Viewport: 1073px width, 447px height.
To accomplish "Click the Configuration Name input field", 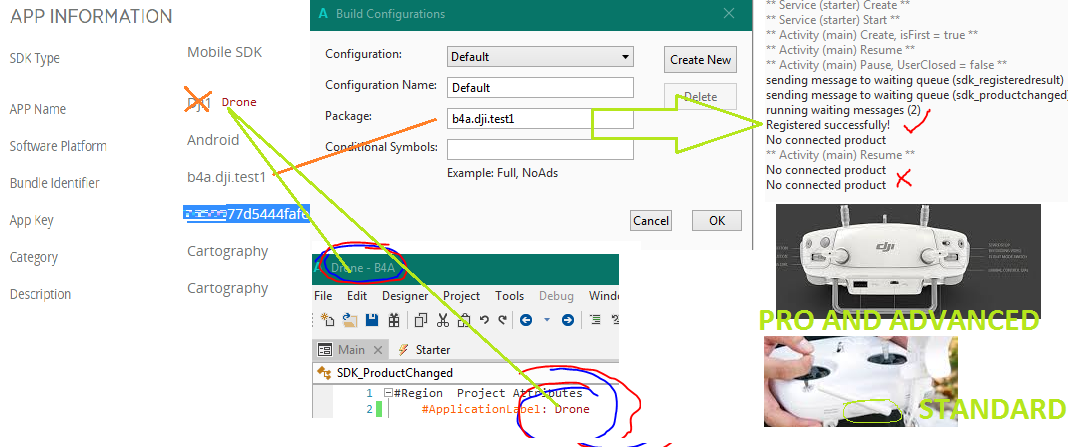I will click(541, 88).
